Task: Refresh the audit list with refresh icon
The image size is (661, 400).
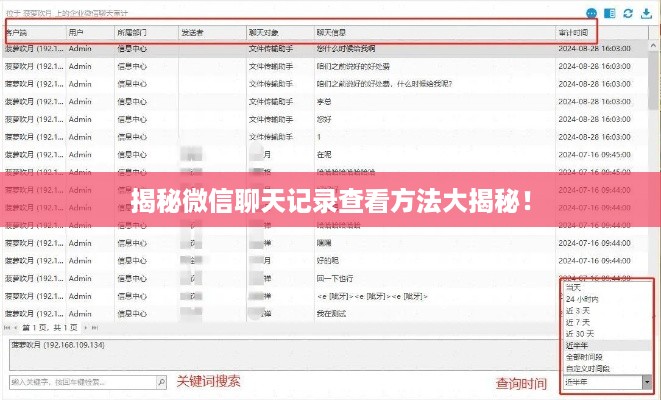Action: (x=628, y=13)
